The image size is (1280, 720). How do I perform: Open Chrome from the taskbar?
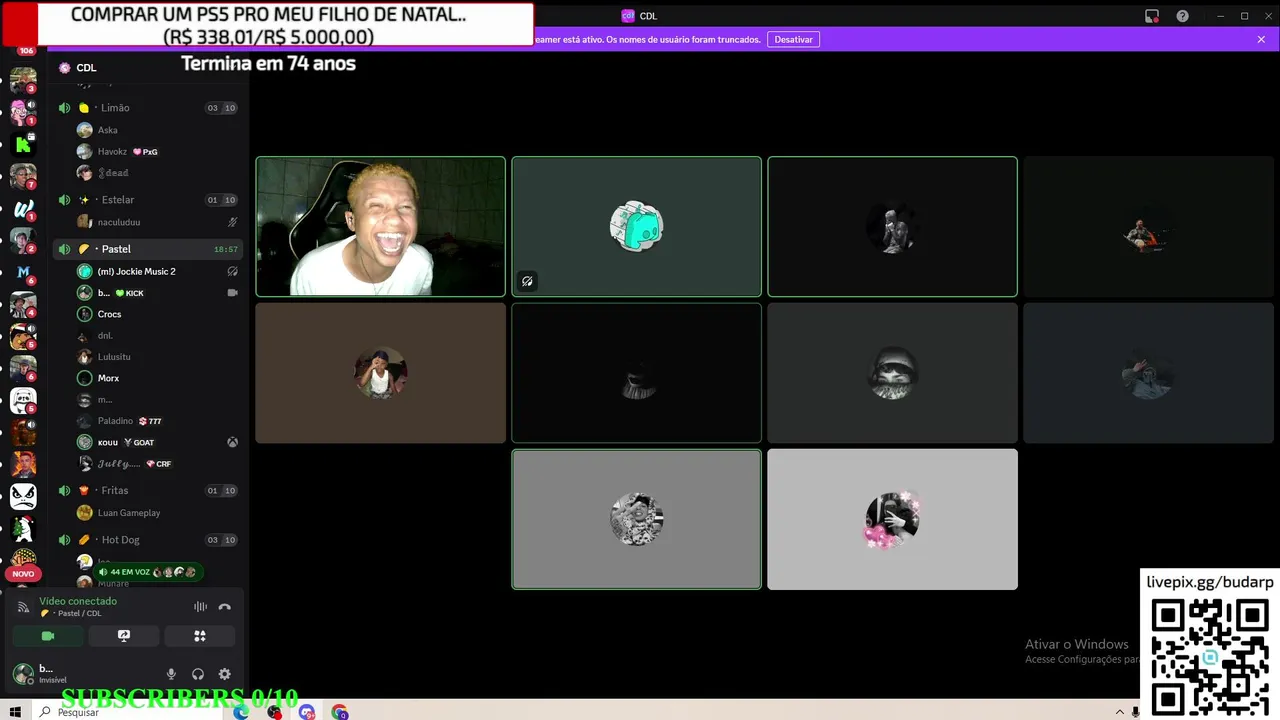point(340,713)
